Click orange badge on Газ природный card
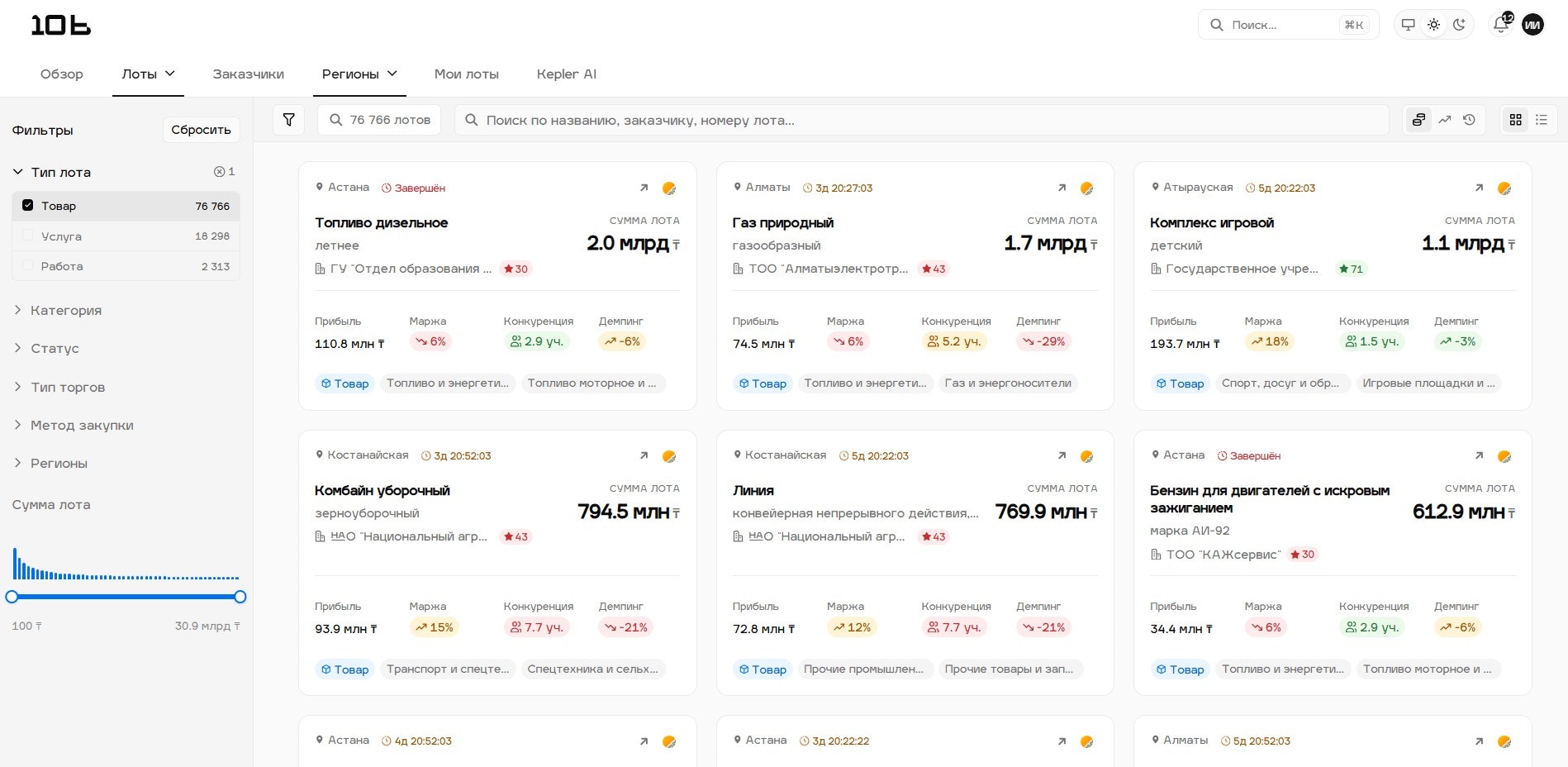This screenshot has width=1568, height=767. coord(1087,188)
